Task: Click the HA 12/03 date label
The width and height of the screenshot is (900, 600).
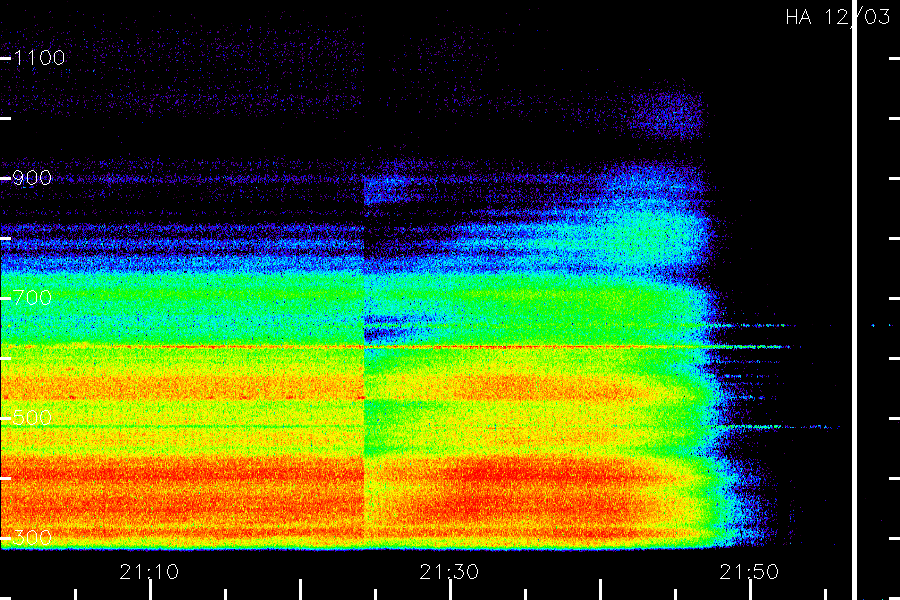Action: [x=837, y=17]
